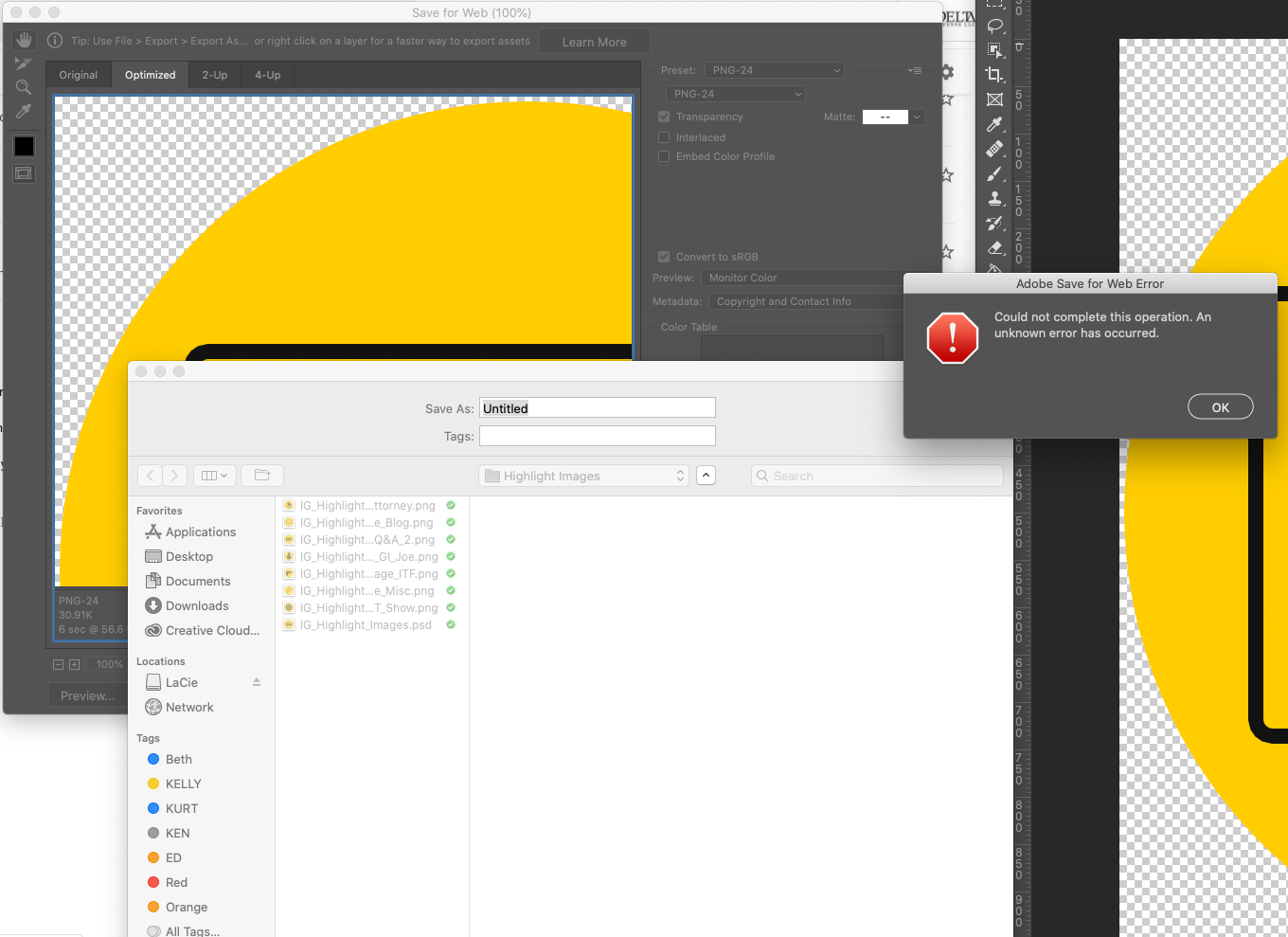Choose the Zoom tool in Save for Web

pyautogui.click(x=24, y=87)
